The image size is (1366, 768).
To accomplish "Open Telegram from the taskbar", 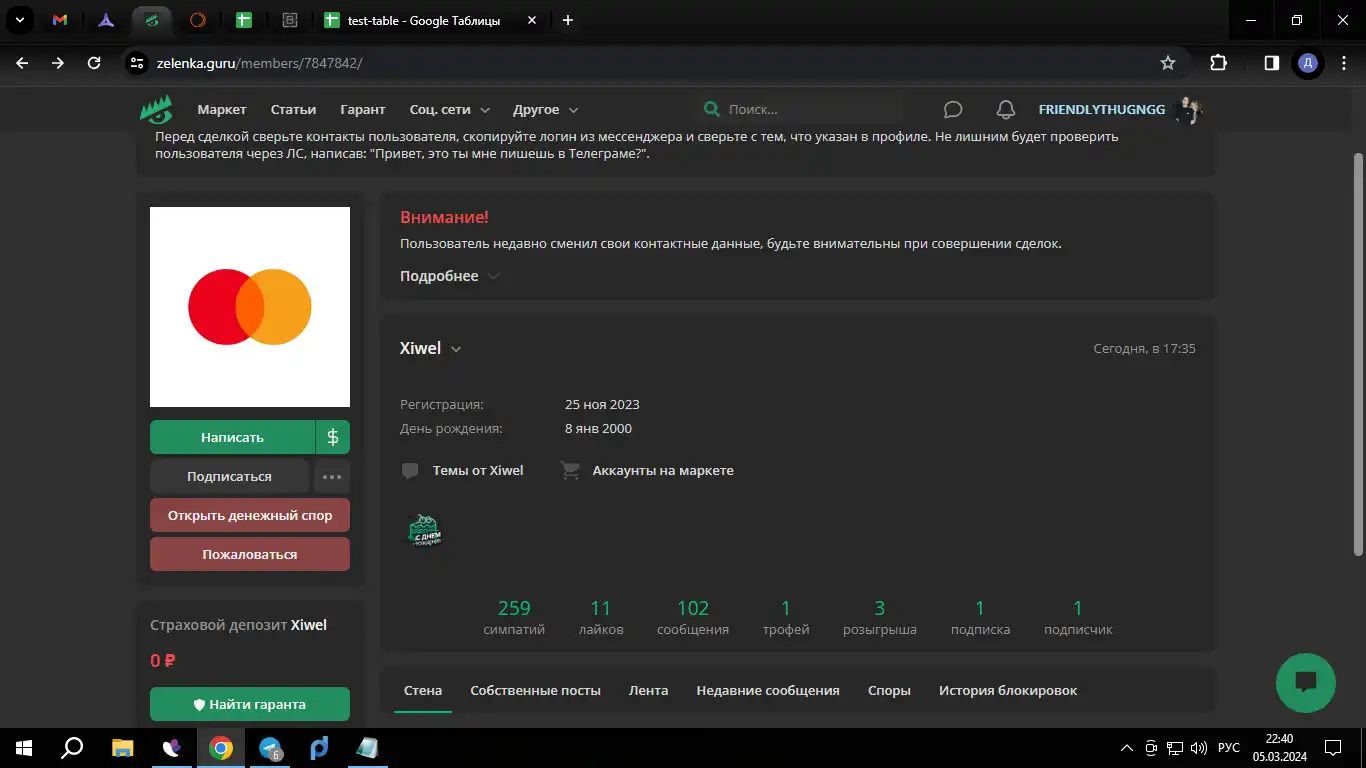I will tap(270, 748).
